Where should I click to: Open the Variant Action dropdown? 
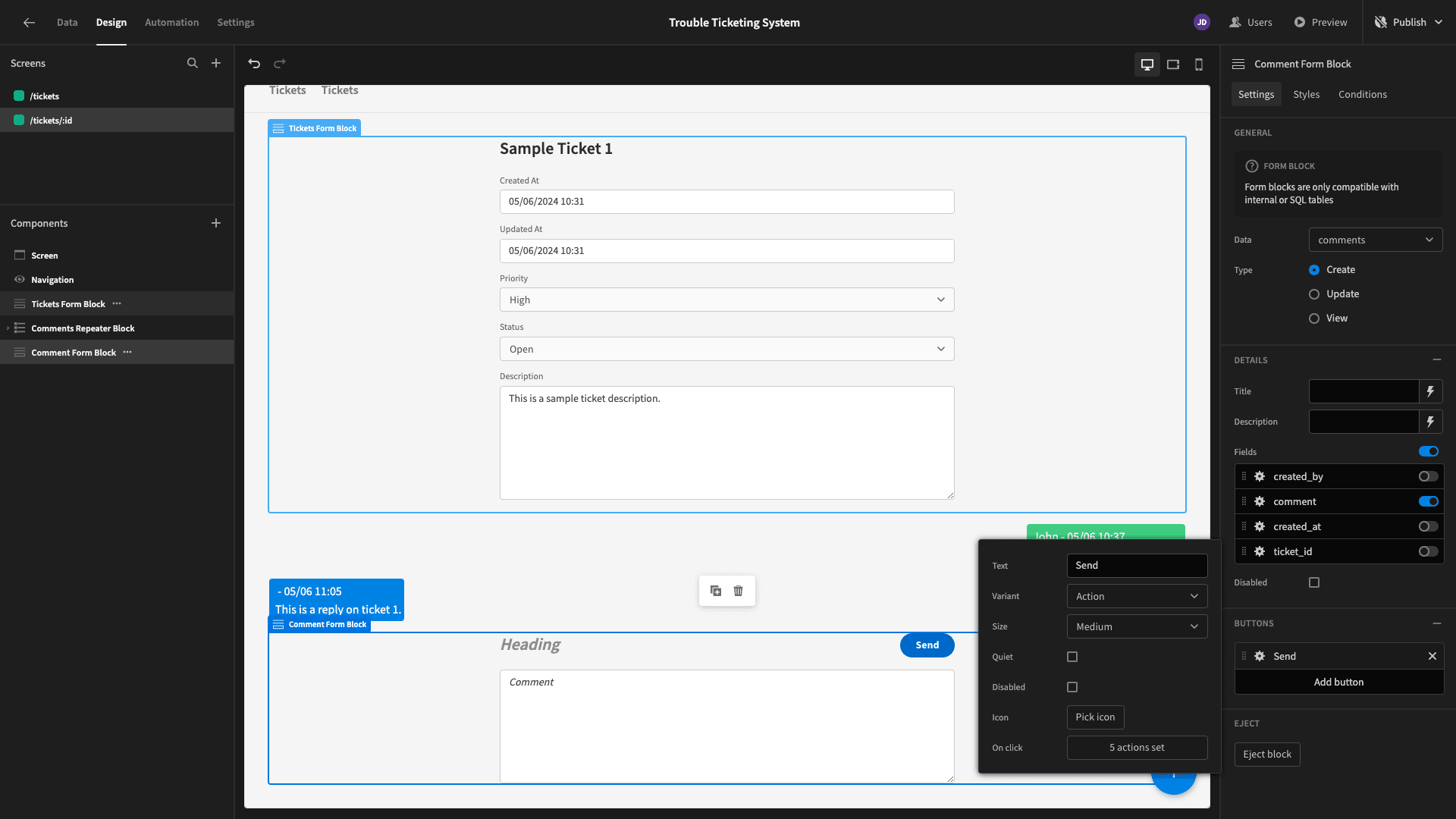pyautogui.click(x=1137, y=596)
